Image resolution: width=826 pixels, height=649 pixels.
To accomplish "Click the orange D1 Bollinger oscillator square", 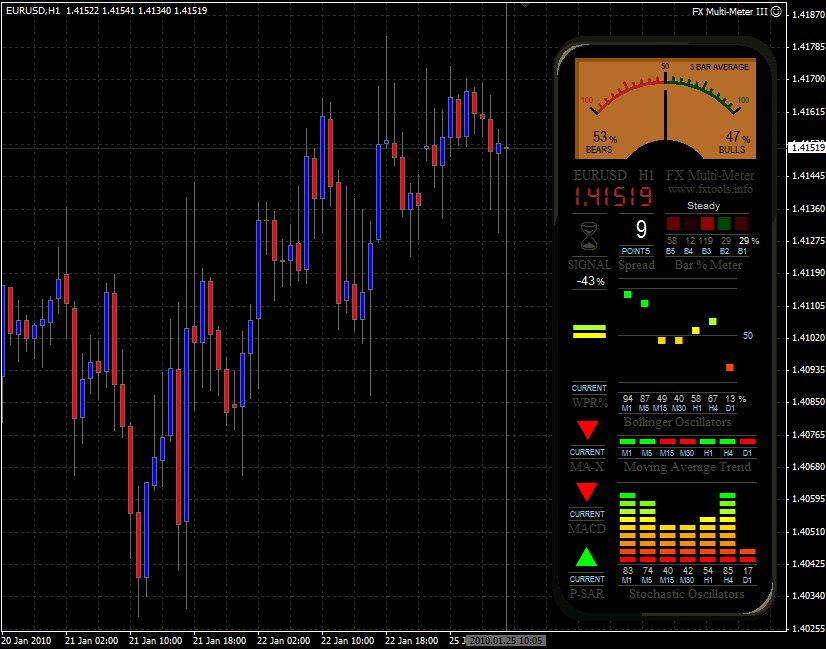I will point(730,368).
